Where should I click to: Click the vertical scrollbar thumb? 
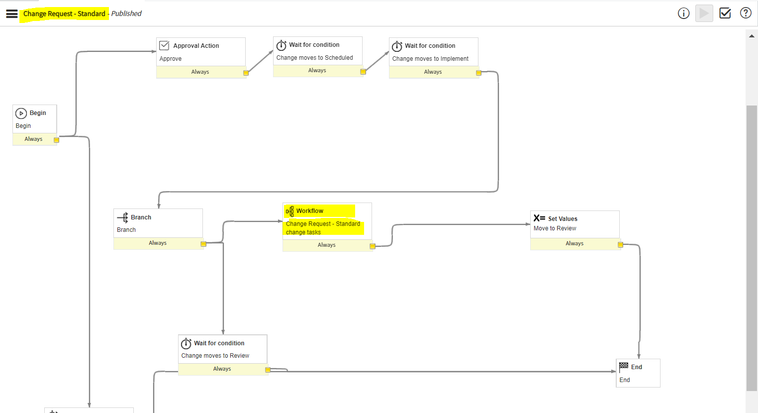(752, 248)
